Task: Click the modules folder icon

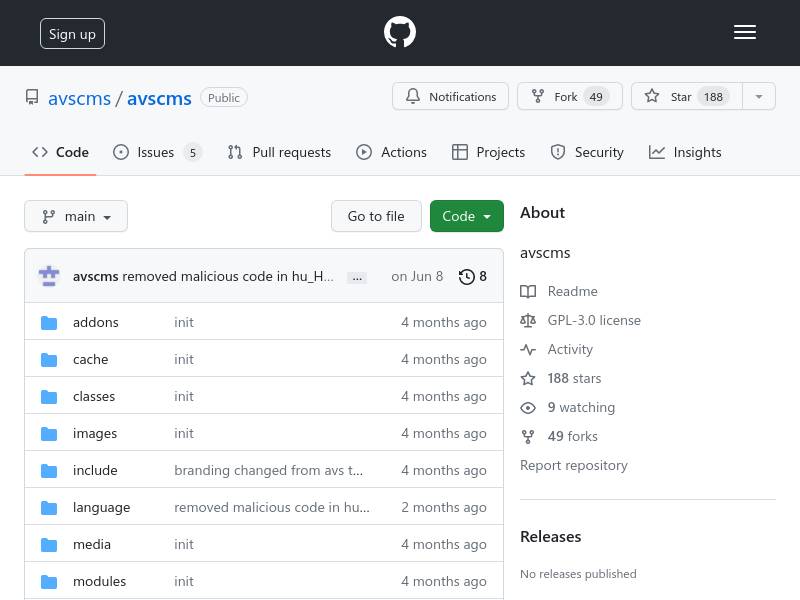Action: click(x=49, y=582)
